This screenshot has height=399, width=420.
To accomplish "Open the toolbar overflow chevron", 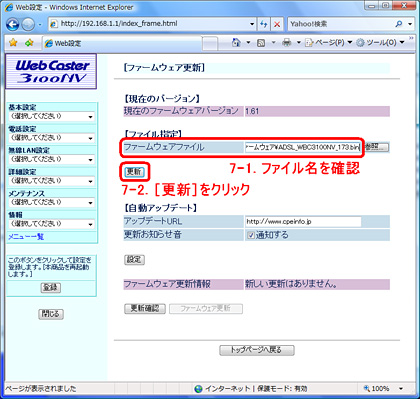I will pos(411,39).
